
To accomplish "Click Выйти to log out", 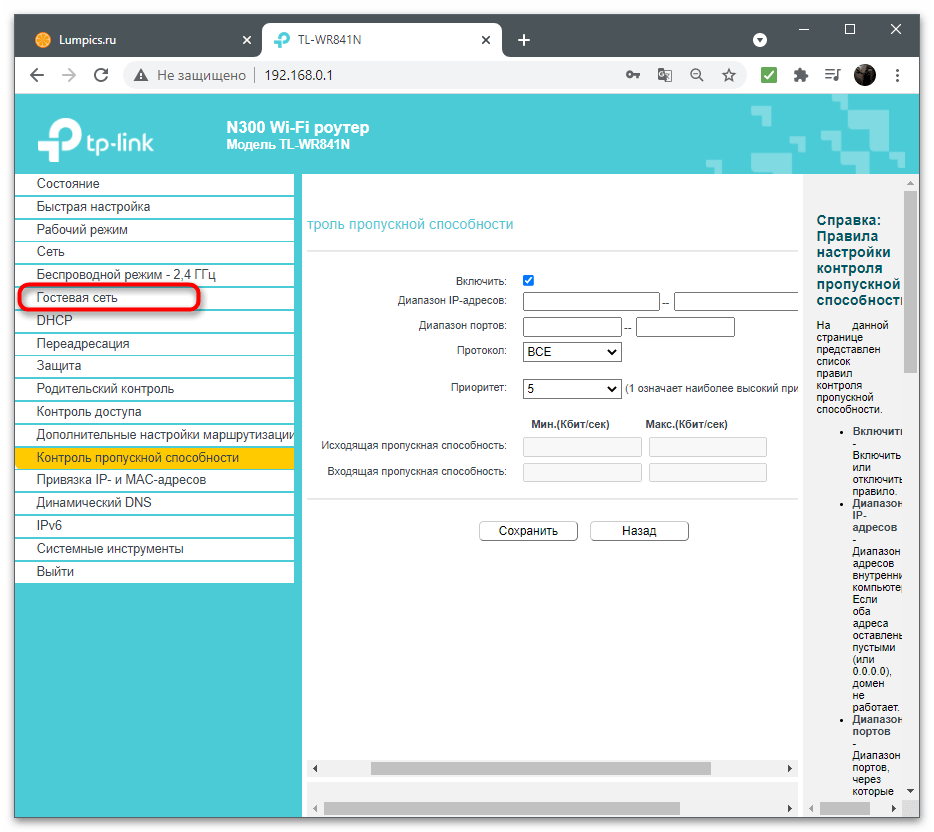I will click(x=154, y=572).
